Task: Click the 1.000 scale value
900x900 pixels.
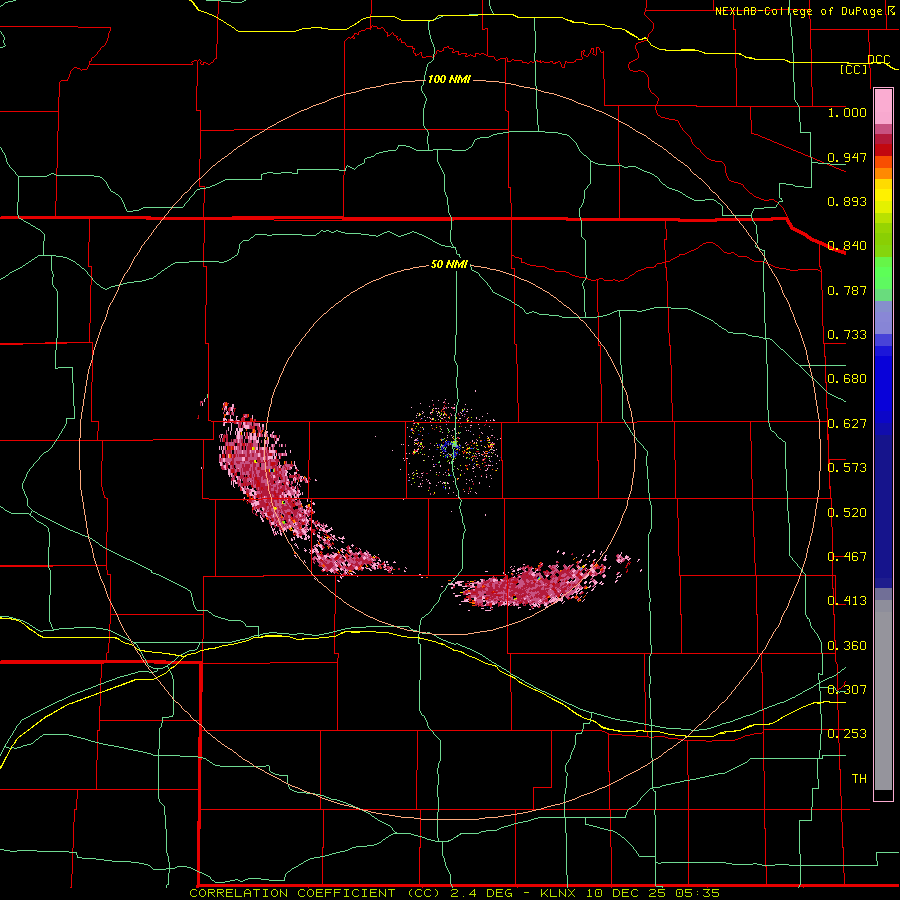Action: [847, 113]
